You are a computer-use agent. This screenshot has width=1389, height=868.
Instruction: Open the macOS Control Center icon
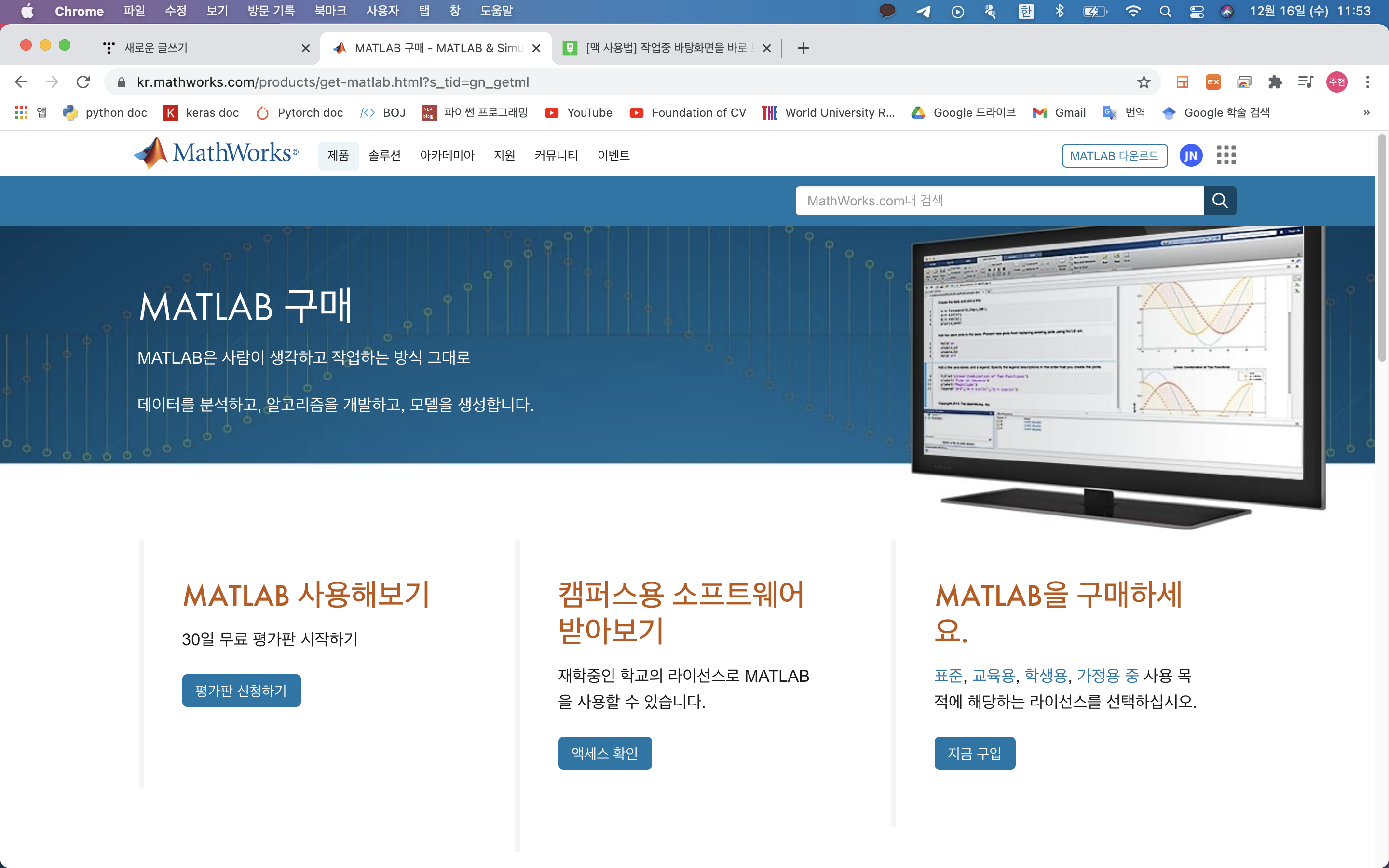pos(1197,12)
